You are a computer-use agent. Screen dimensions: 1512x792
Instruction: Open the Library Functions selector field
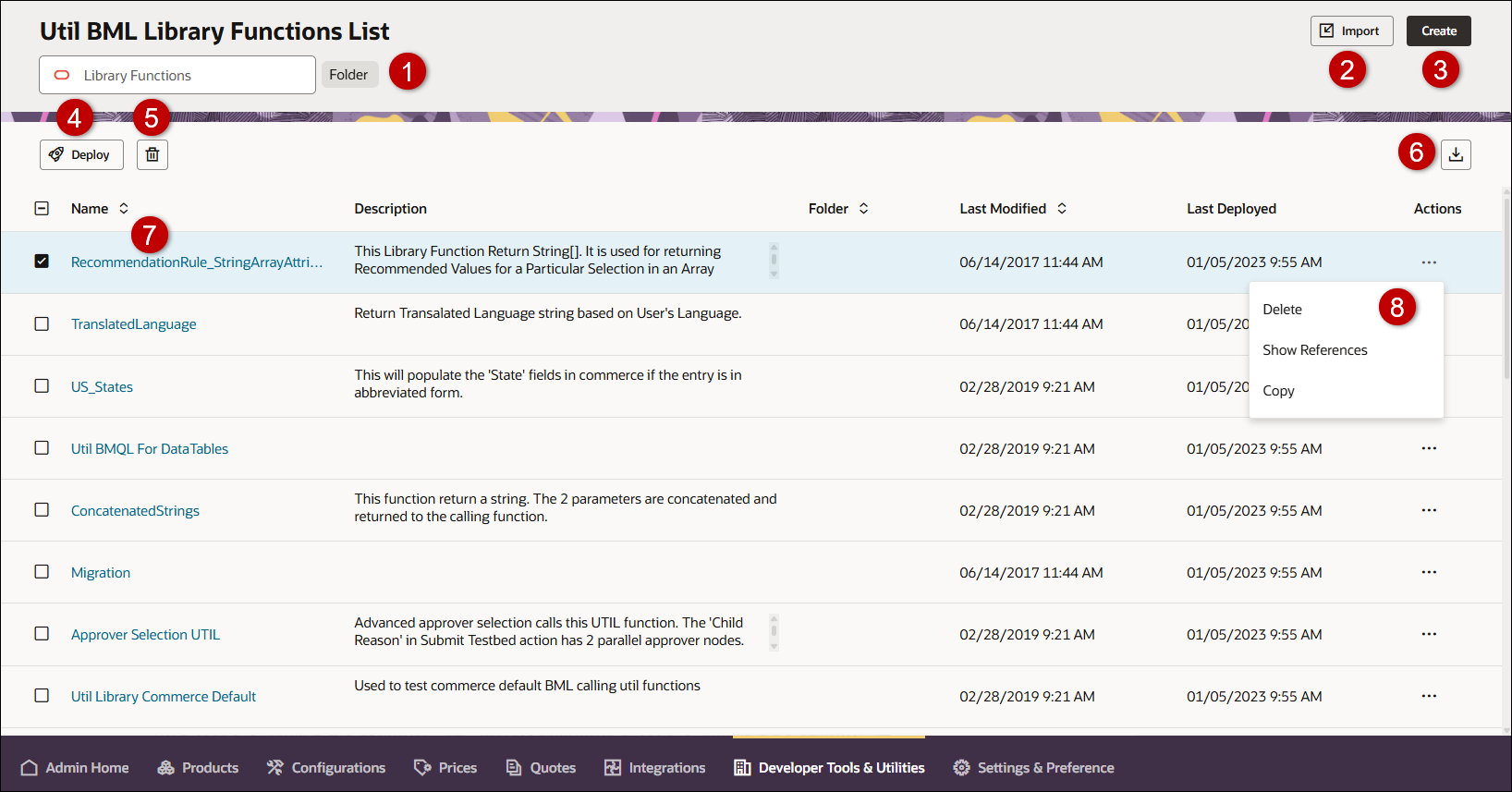click(x=177, y=75)
